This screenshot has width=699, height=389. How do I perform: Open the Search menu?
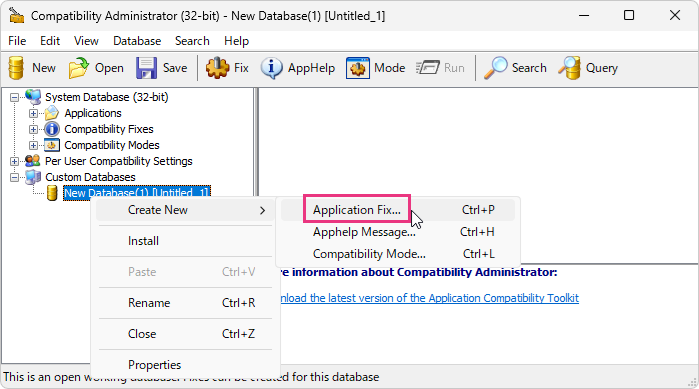192,41
